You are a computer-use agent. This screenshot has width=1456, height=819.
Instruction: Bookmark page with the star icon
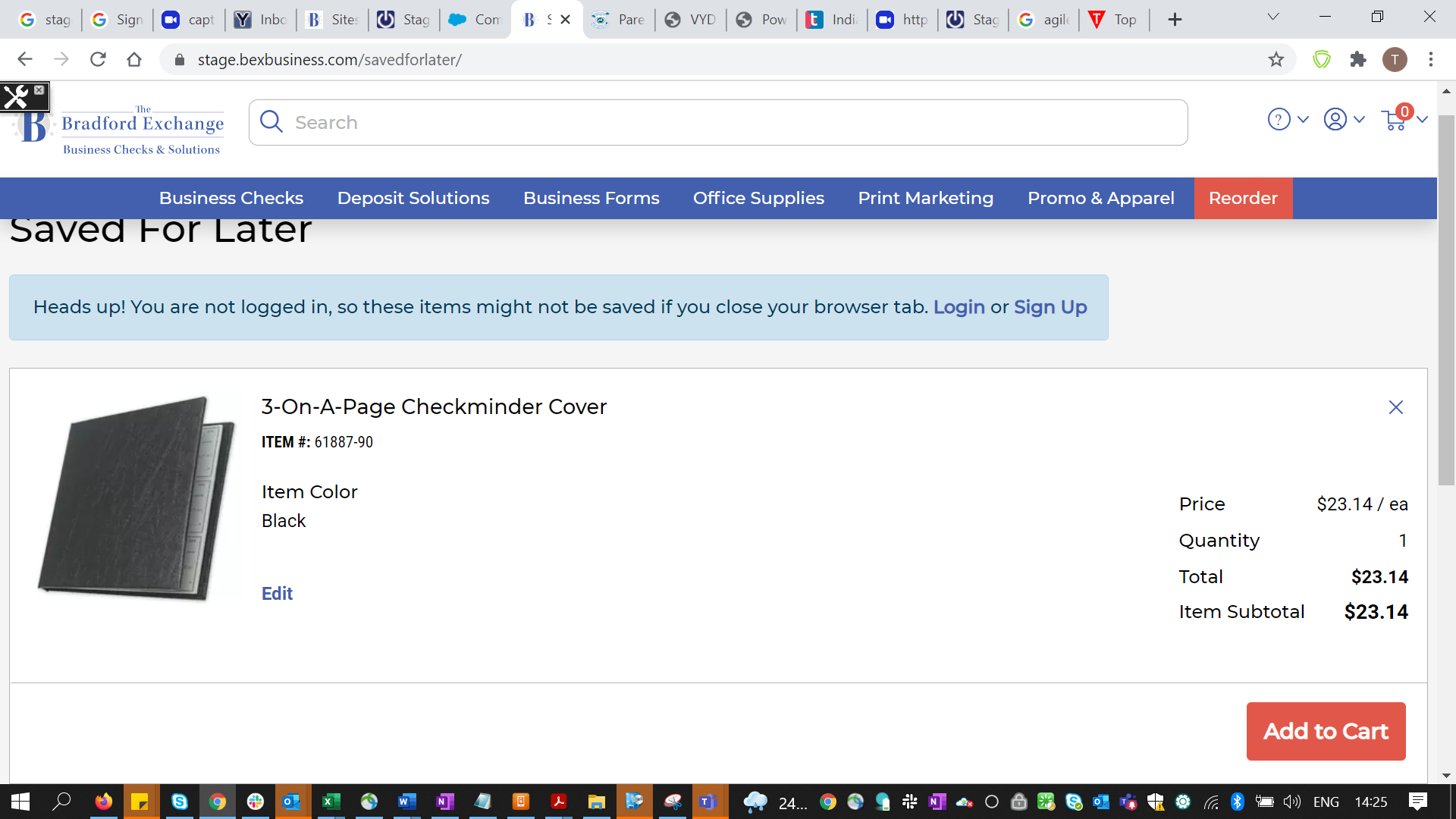1276,59
